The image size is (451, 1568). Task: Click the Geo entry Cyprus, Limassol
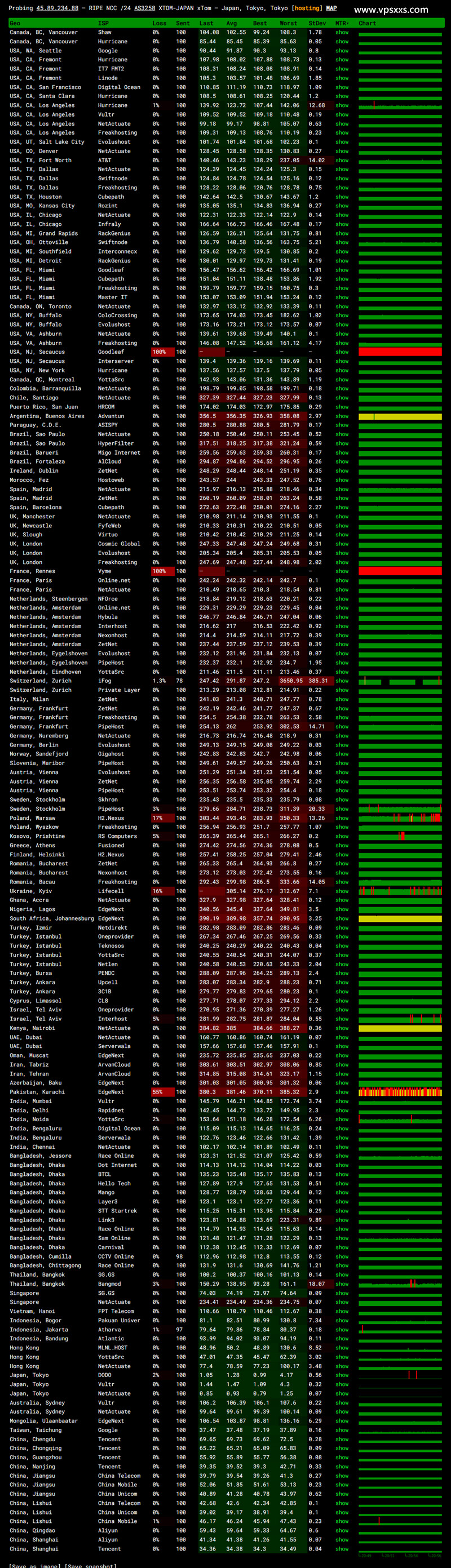[39, 1001]
